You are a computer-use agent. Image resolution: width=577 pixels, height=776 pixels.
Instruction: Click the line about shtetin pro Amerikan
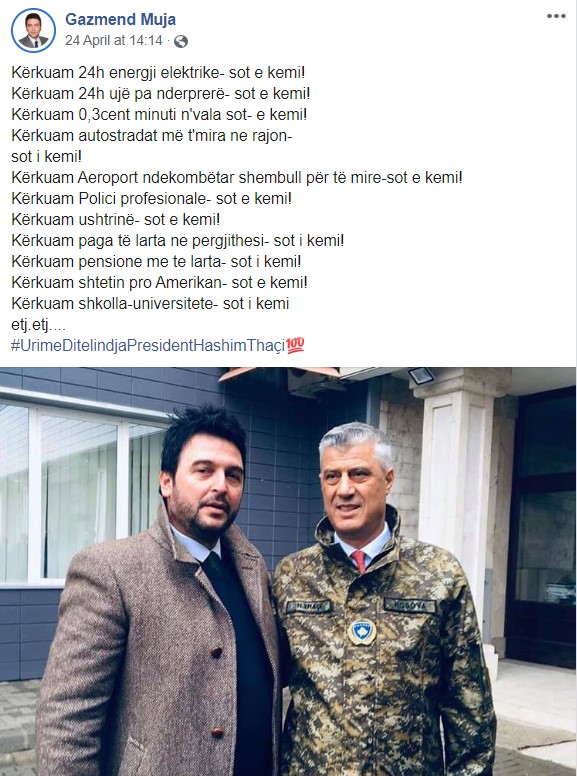(x=159, y=283)
